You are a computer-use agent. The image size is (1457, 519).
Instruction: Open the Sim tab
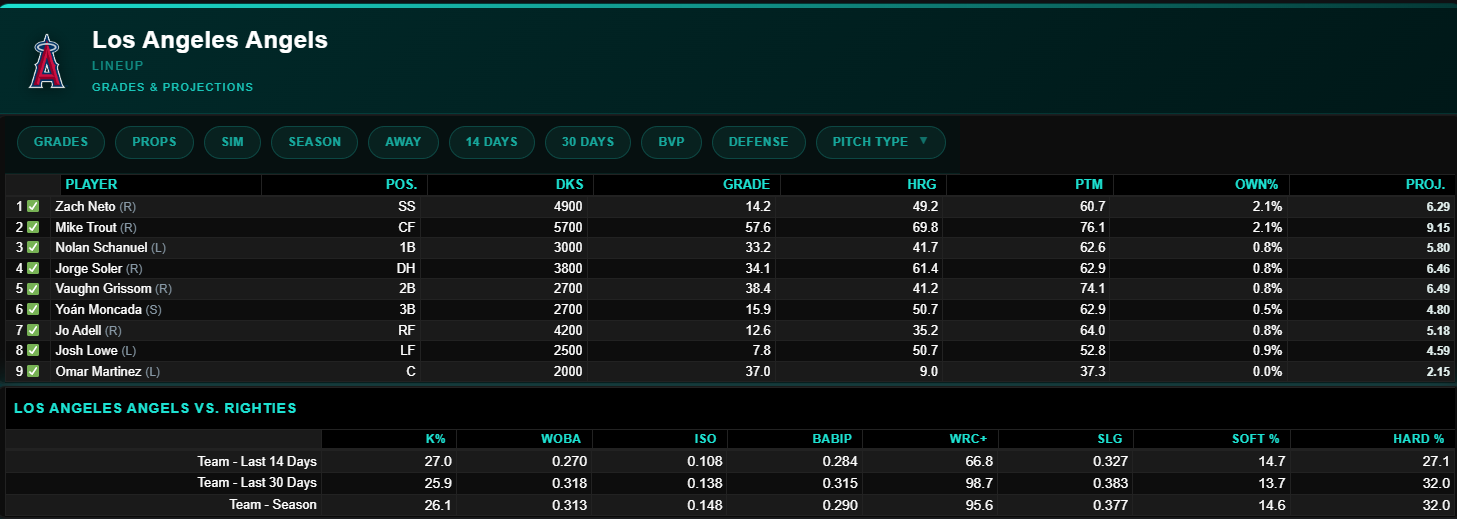(233, 142)
